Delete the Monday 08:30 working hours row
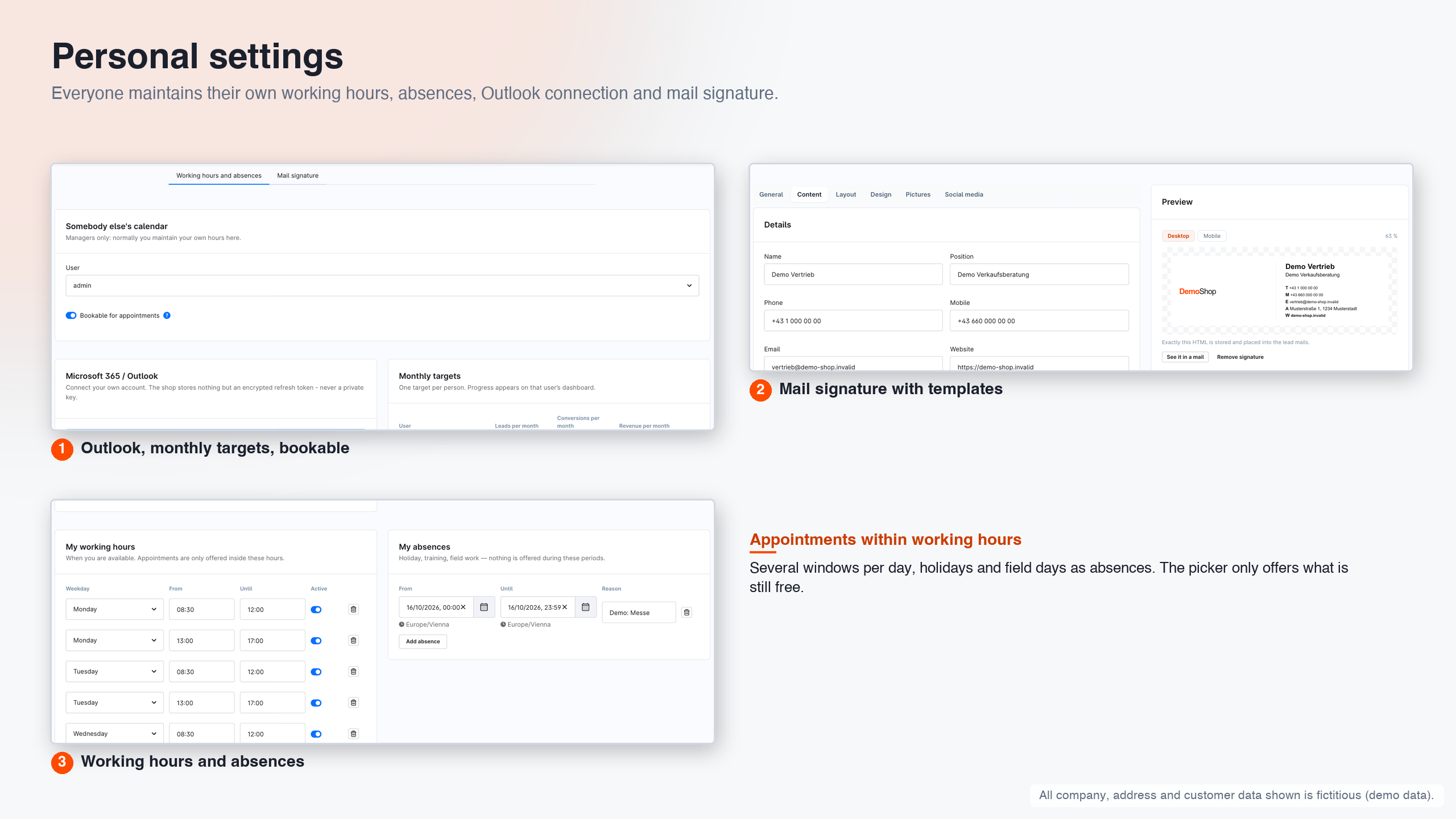The image size is (1456, 819). coord(353,609)
